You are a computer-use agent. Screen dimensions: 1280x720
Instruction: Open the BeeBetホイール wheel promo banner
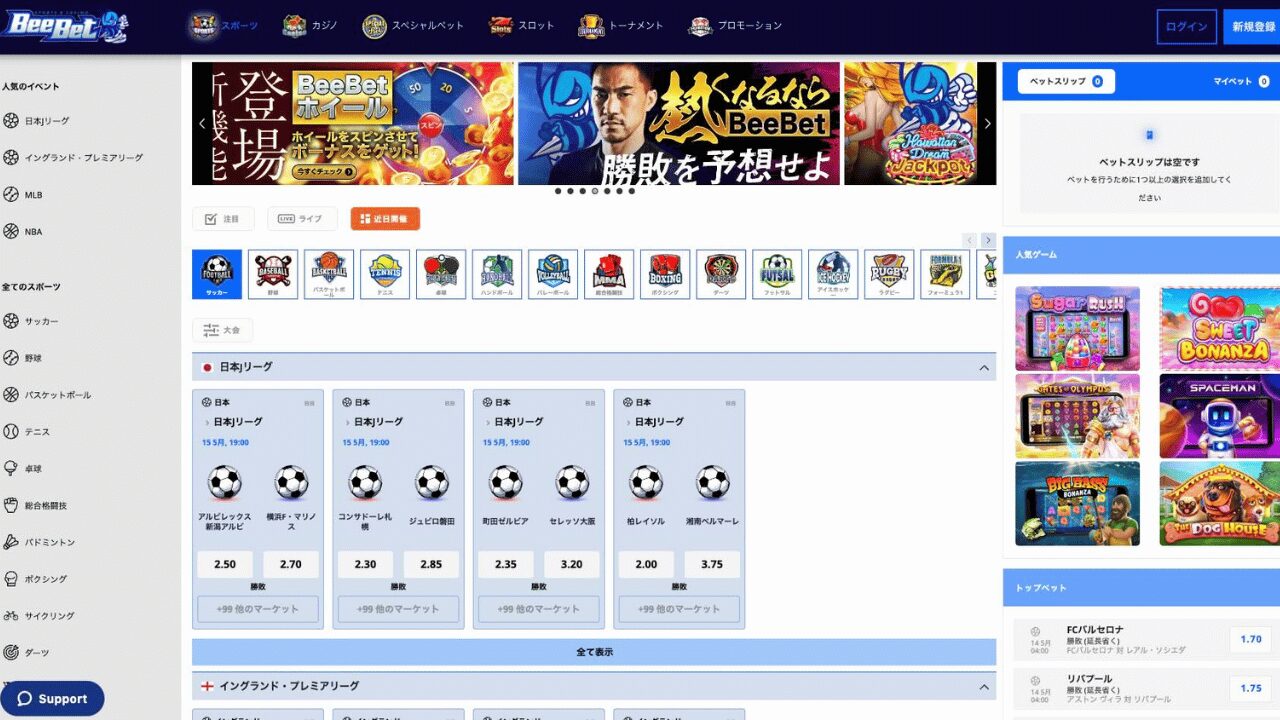pyautogui.click(x=353, y=124)
